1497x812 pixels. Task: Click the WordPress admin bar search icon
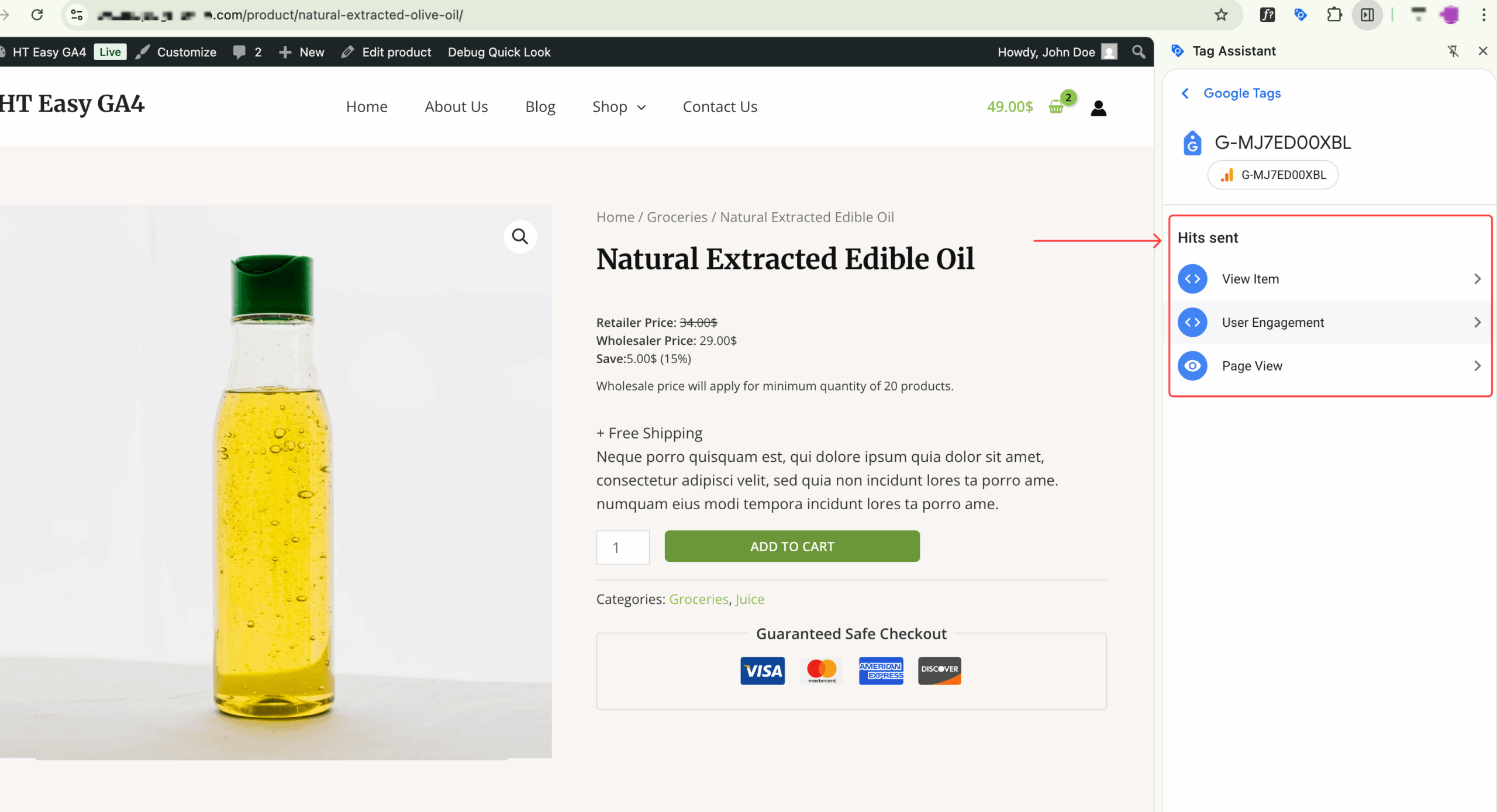(x=1138, y=52)
